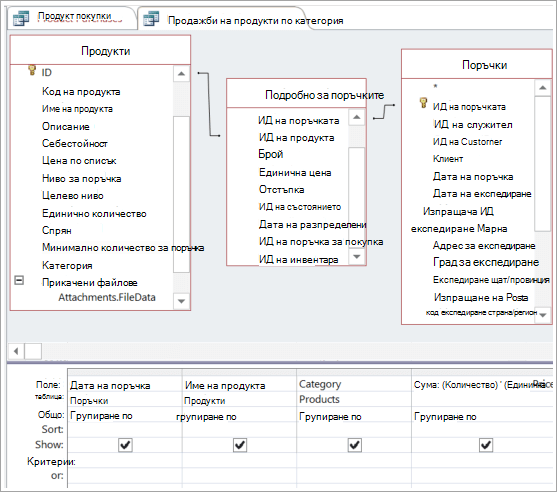Click the Дата на поръчка field cell in the grid
Viewport: 557px width, 492px height.
[125, 385]
